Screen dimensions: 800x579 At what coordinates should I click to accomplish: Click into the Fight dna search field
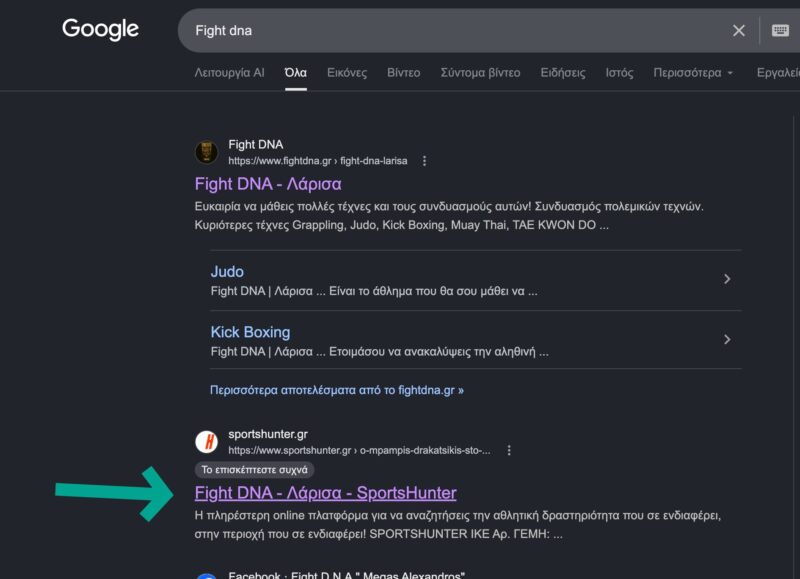(x=454, y=31)
